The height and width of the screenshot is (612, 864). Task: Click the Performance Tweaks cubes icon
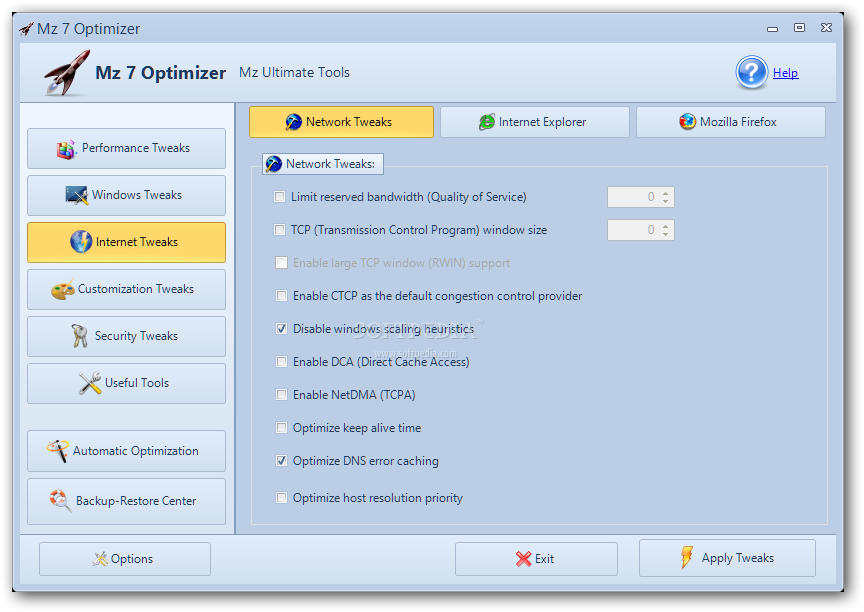click(66, 149)
